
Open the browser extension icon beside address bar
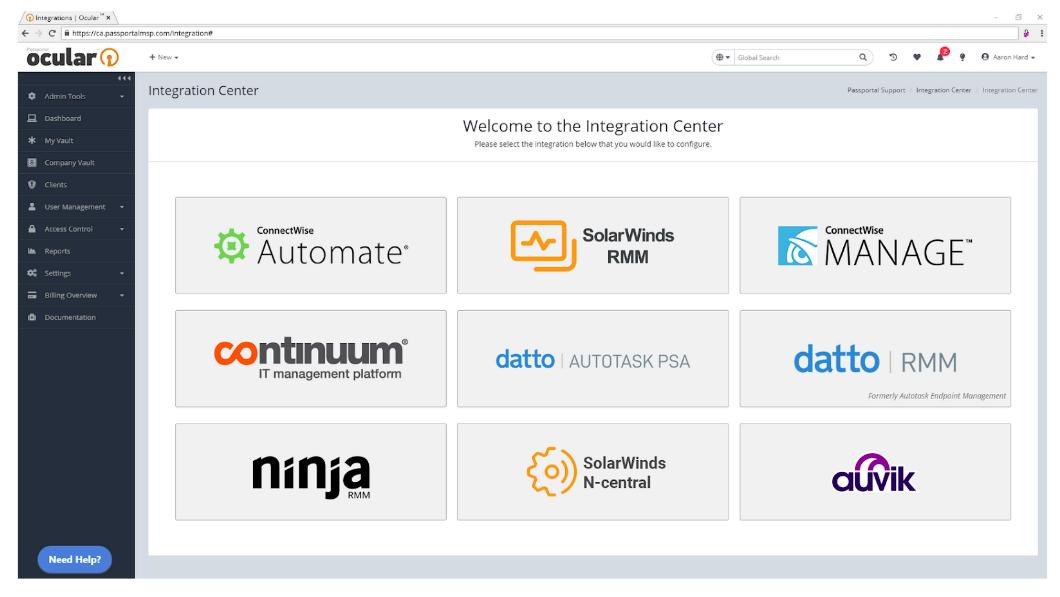click(x=1026, y=33)
